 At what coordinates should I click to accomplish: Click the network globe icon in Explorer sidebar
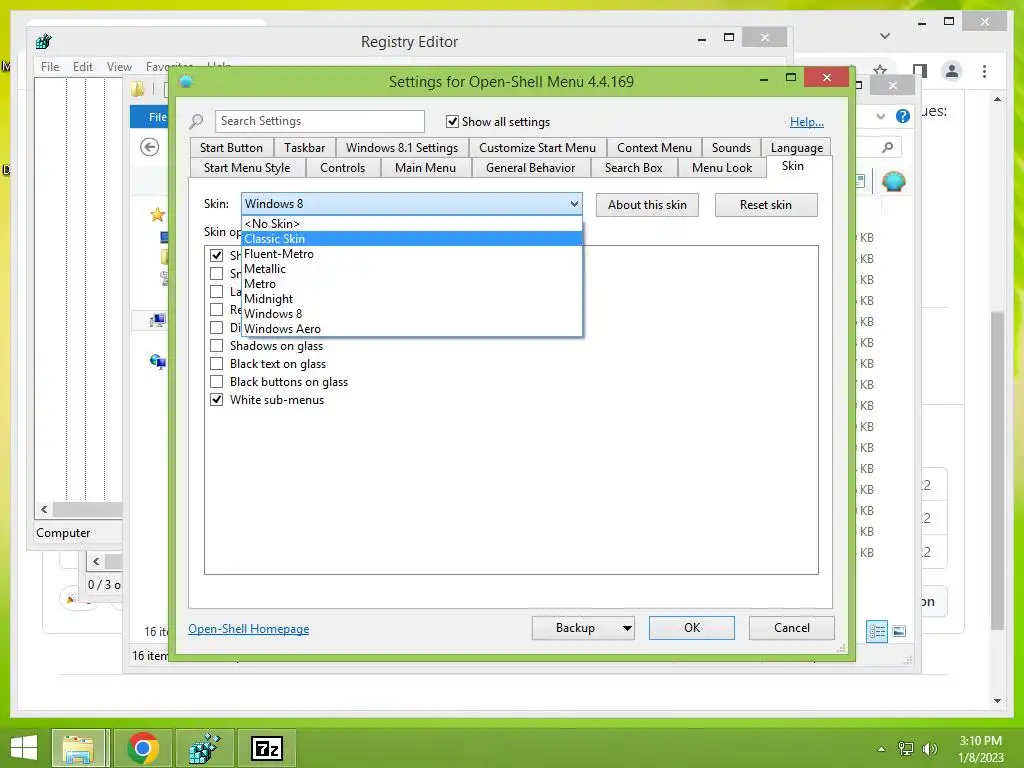157,361
